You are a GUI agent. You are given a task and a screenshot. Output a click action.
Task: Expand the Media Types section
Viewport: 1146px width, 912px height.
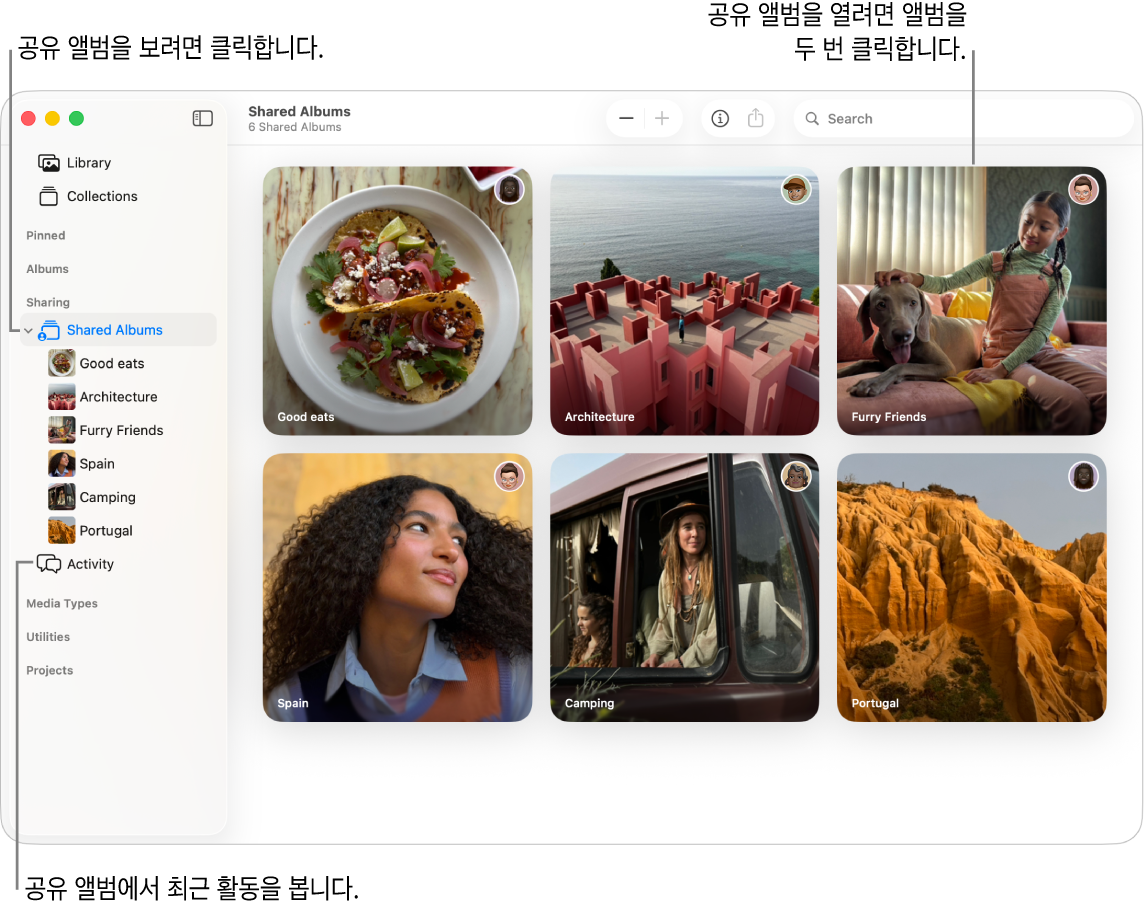click(62, 604)
